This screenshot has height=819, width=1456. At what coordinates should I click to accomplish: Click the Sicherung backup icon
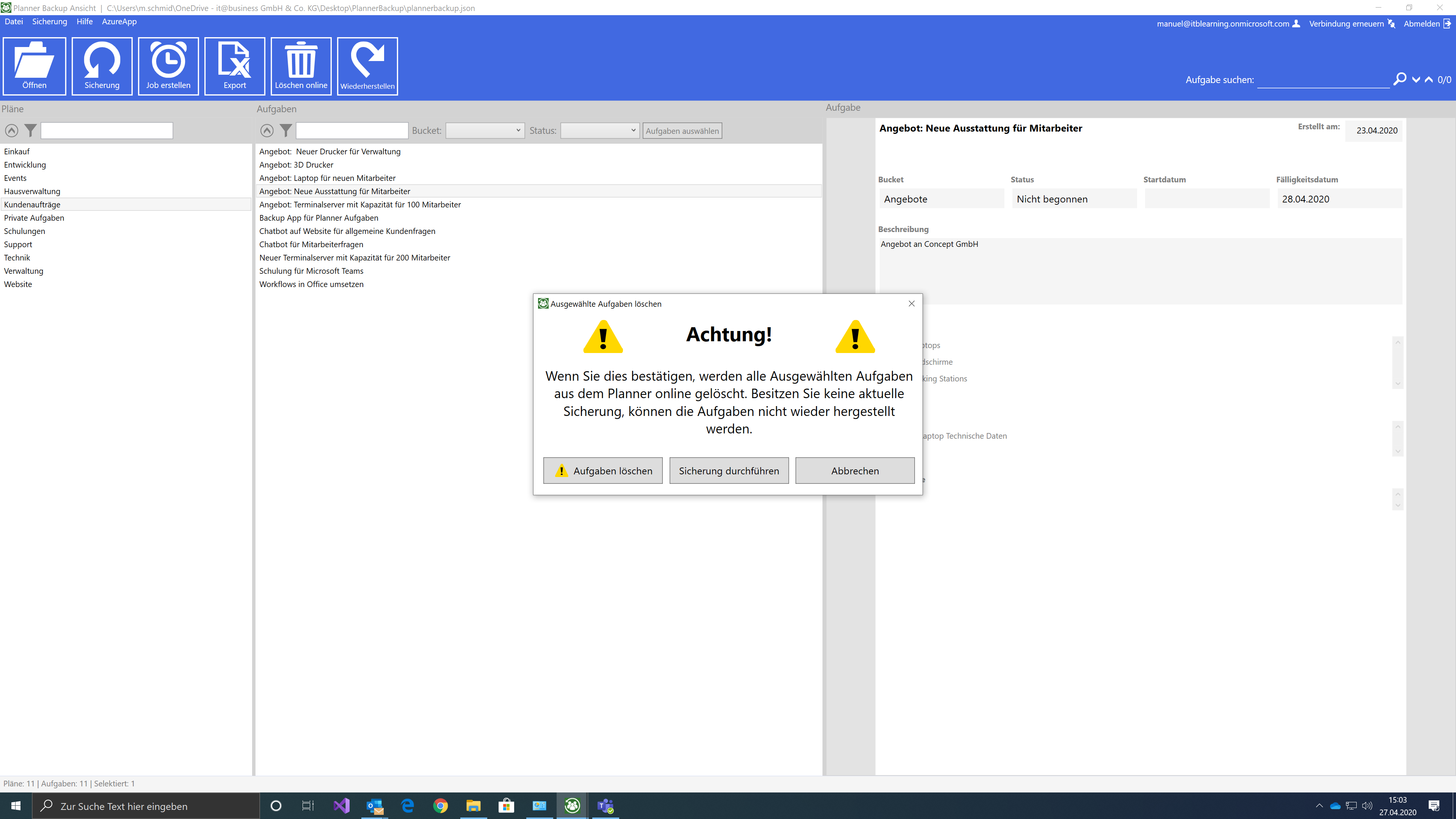click(x=102, y=65)
